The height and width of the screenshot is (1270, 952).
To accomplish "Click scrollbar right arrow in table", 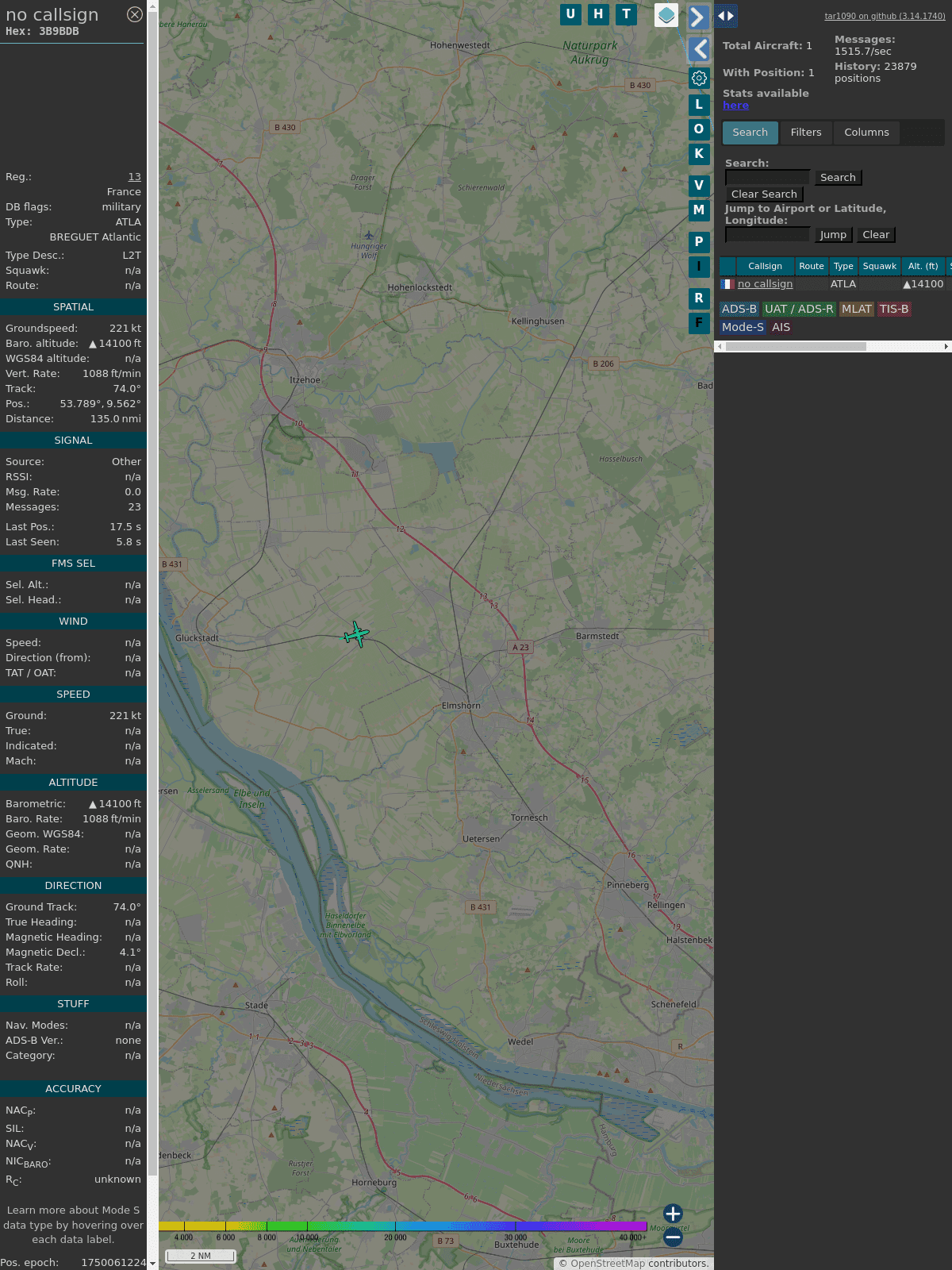I will (x=946, y=347).
